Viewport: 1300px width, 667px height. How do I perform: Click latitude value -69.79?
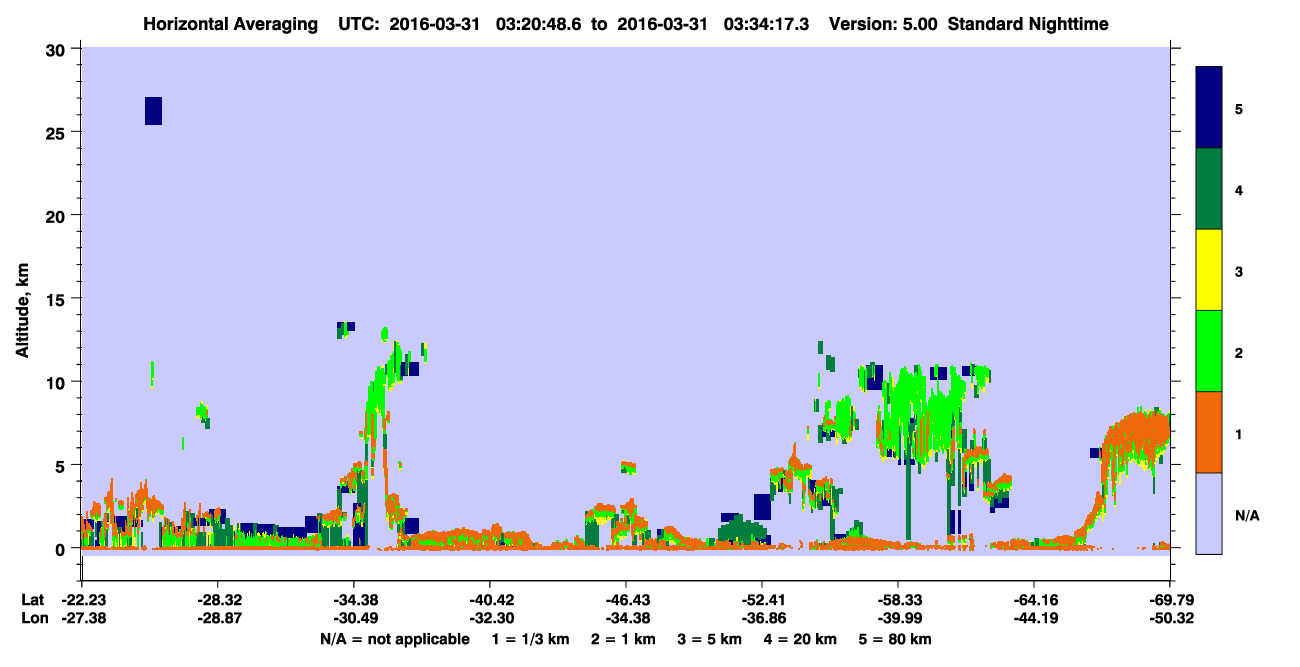point(1170,600)
